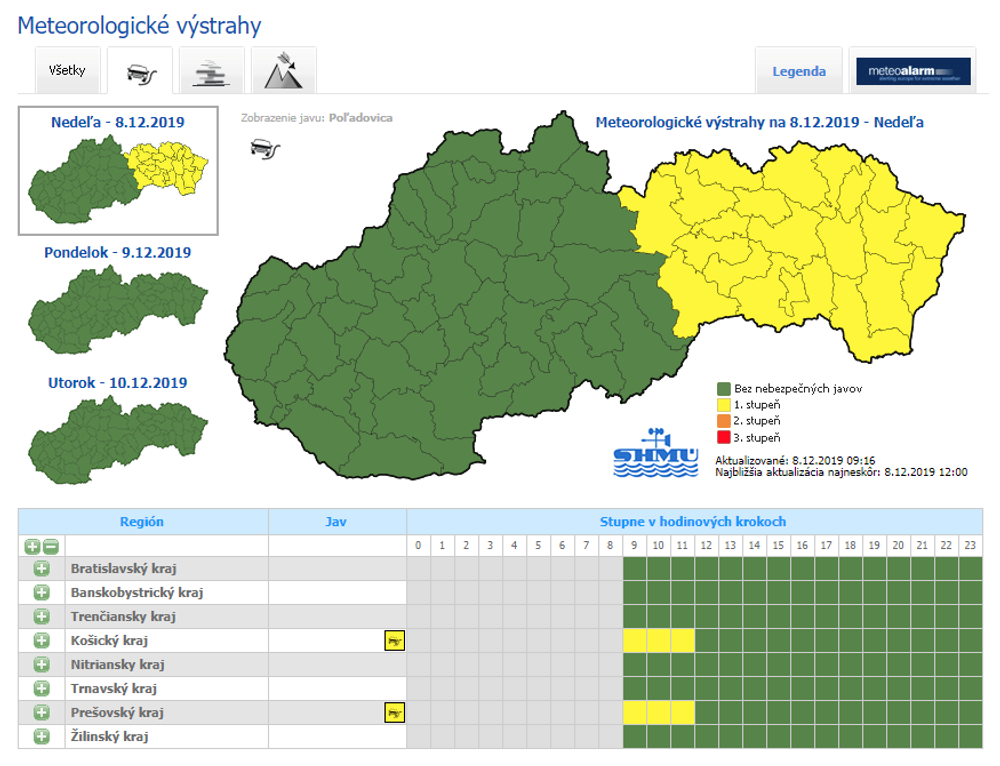Collapse all regions with the header minus button
The width and height of the screenshot is (1000, 766).
[x=50, y=547]
